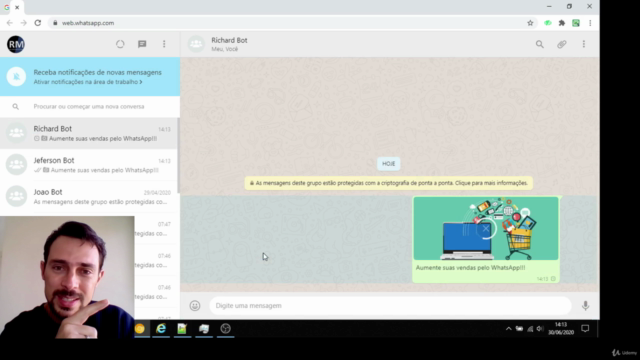The width and height of the screenshot is (640, 360).
Task: Click the green extension icon next to the star
Action: click(548, 23)
